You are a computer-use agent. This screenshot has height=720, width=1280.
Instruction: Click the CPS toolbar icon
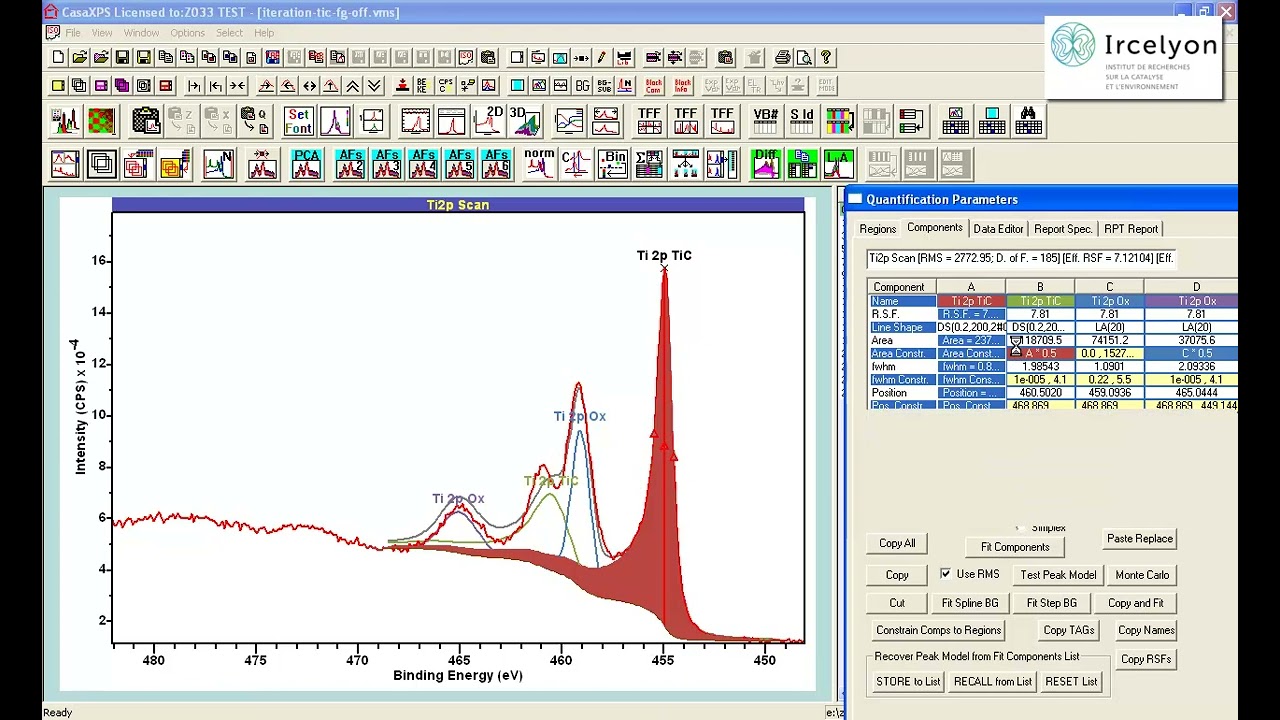pyautogui.click(x=446, y=86)
